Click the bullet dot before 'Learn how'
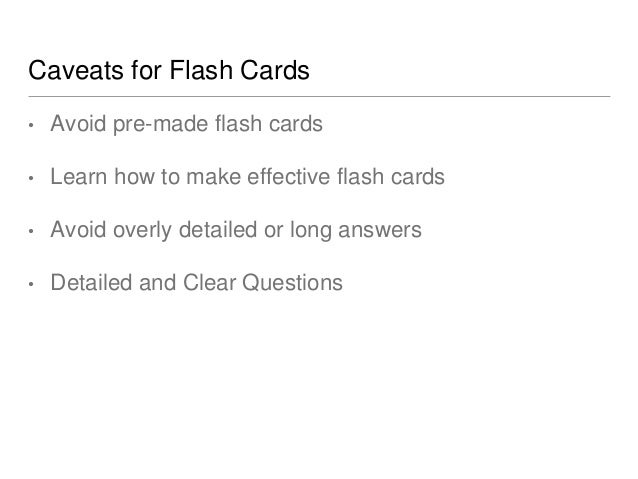This screenshot has width=638, height=479. click(31, 178)
